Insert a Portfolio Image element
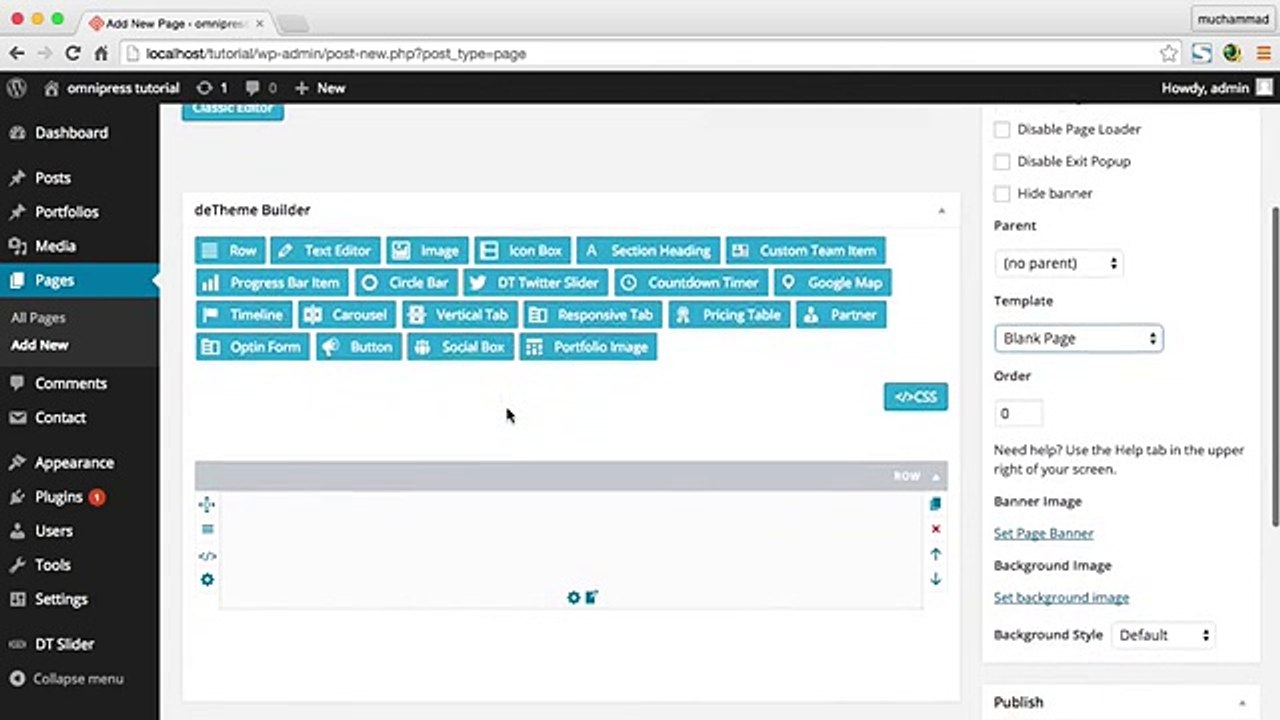Image resolution: width=1280 pixels, height=720 pixels. [x=589, y=347]
